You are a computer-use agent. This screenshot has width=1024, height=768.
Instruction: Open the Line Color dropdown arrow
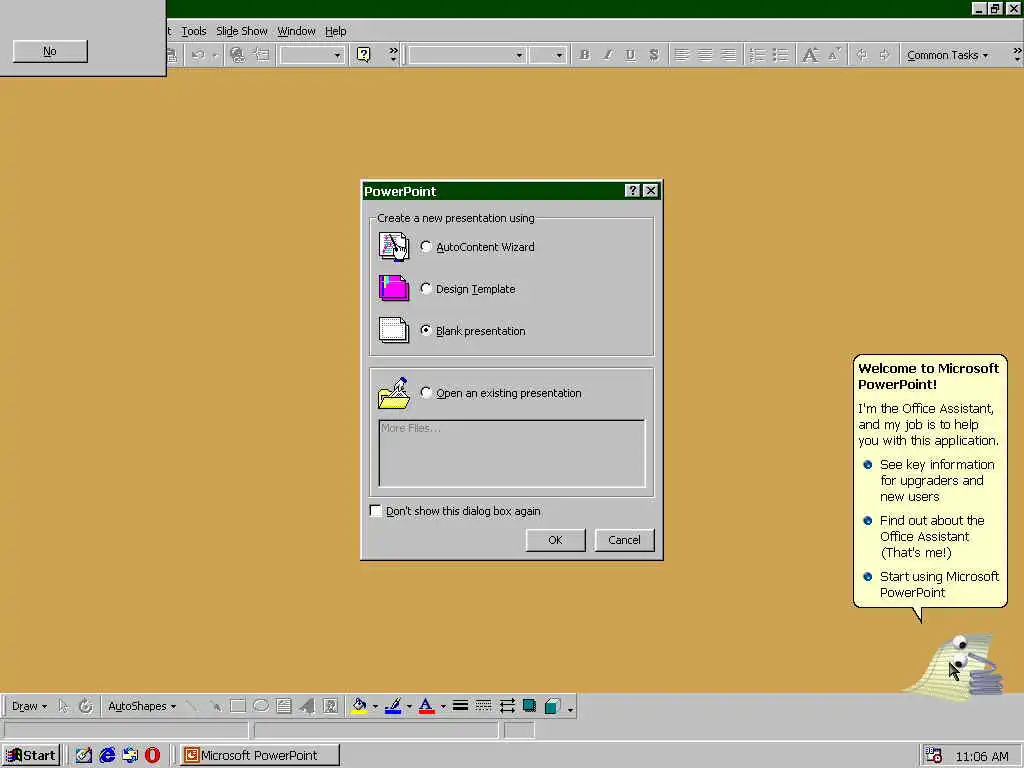(x=409, y=706)
